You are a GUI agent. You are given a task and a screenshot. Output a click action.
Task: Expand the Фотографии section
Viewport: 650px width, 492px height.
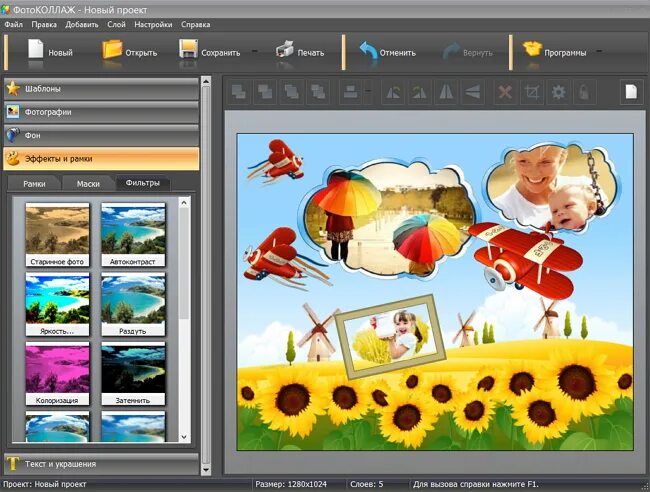click(101, 112)
